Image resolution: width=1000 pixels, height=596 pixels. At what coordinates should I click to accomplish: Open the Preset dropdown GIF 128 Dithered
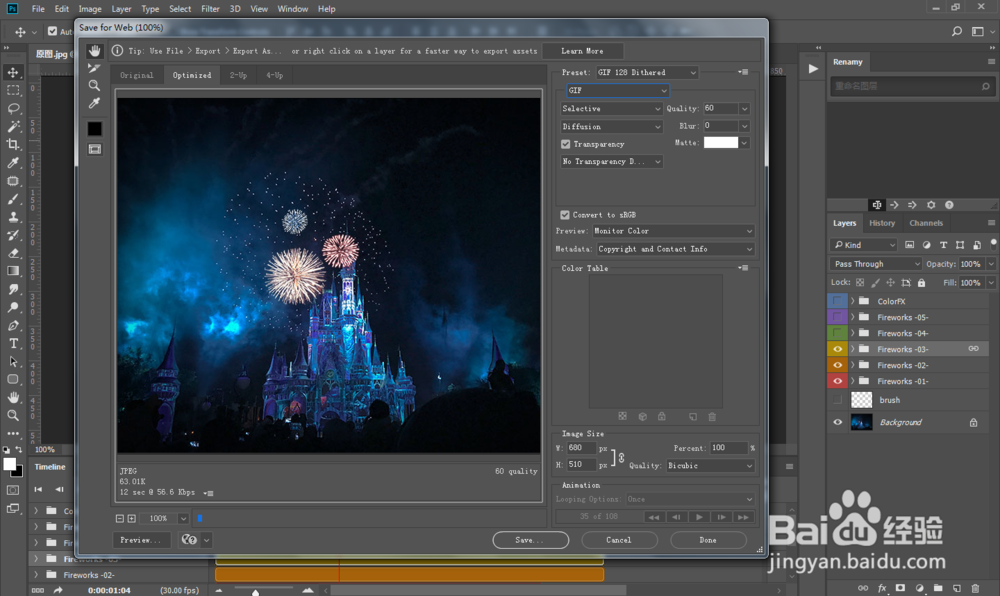pos(647,72)
